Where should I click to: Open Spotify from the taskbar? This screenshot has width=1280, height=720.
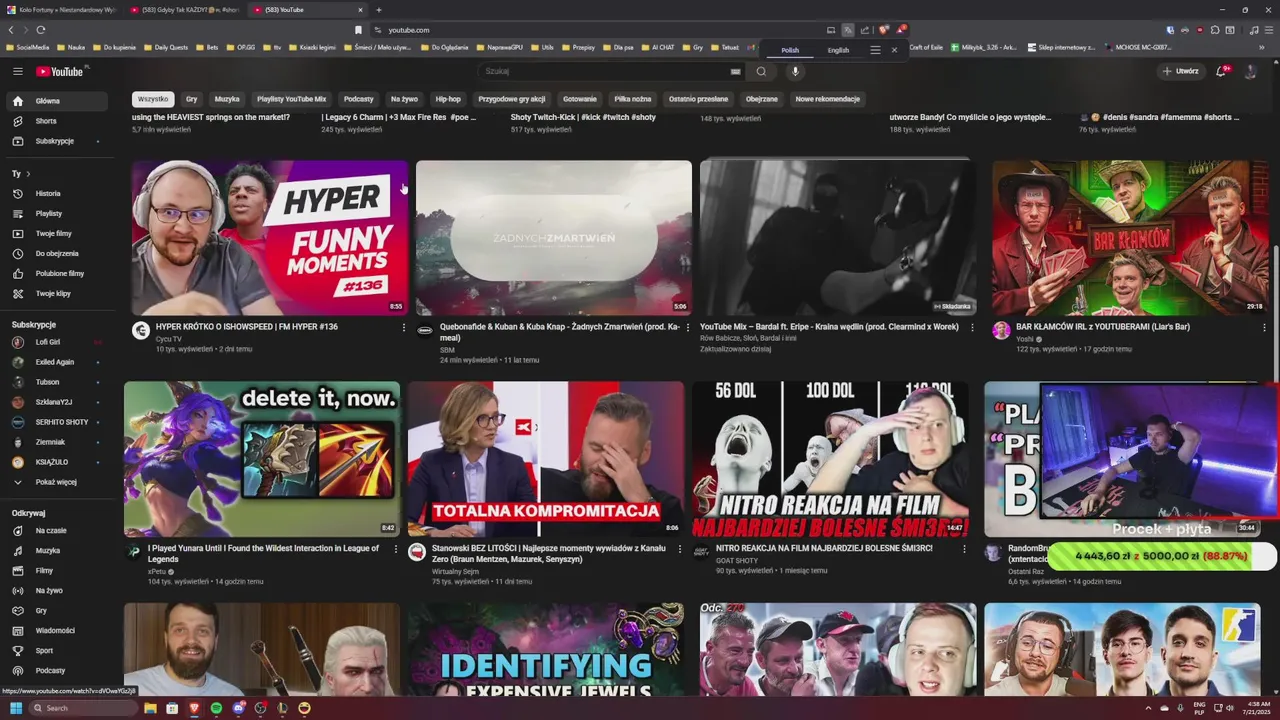click(x=216, y=708)
